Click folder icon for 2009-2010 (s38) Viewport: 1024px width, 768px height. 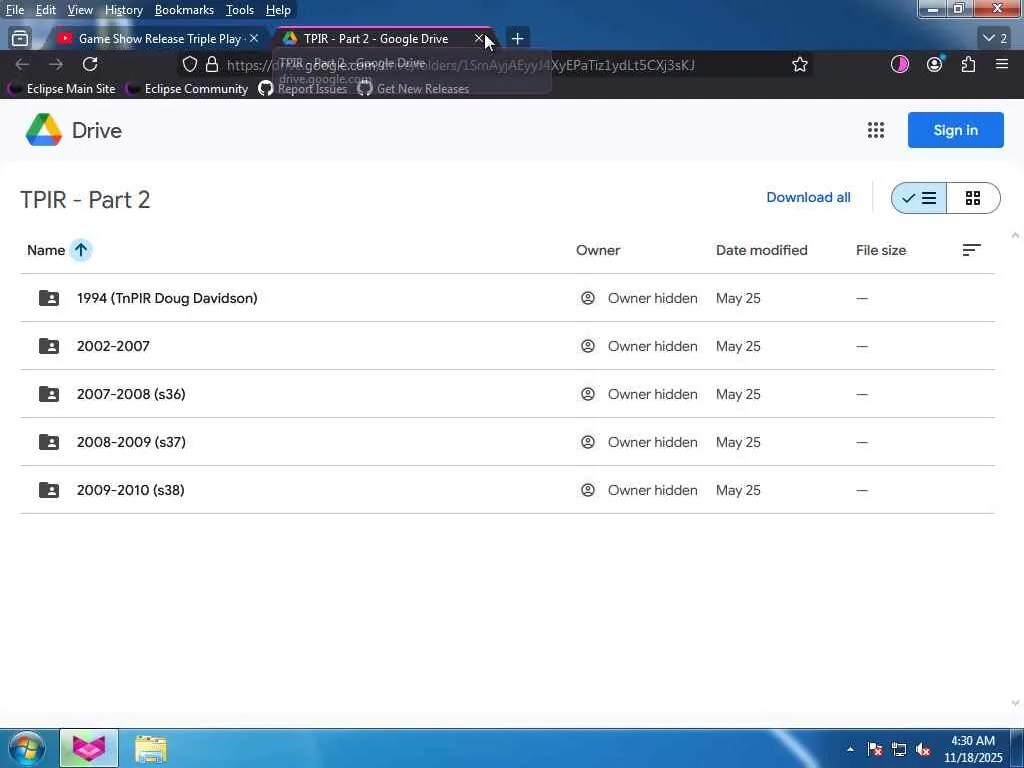[x=49, y=490]
